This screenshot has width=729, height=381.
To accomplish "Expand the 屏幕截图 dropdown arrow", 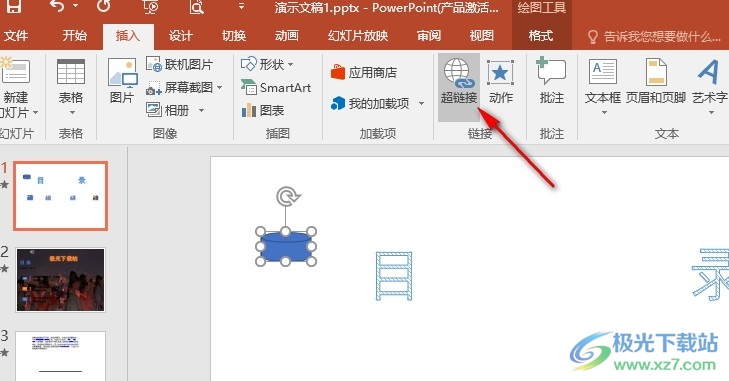I will [x=219, y=87].
